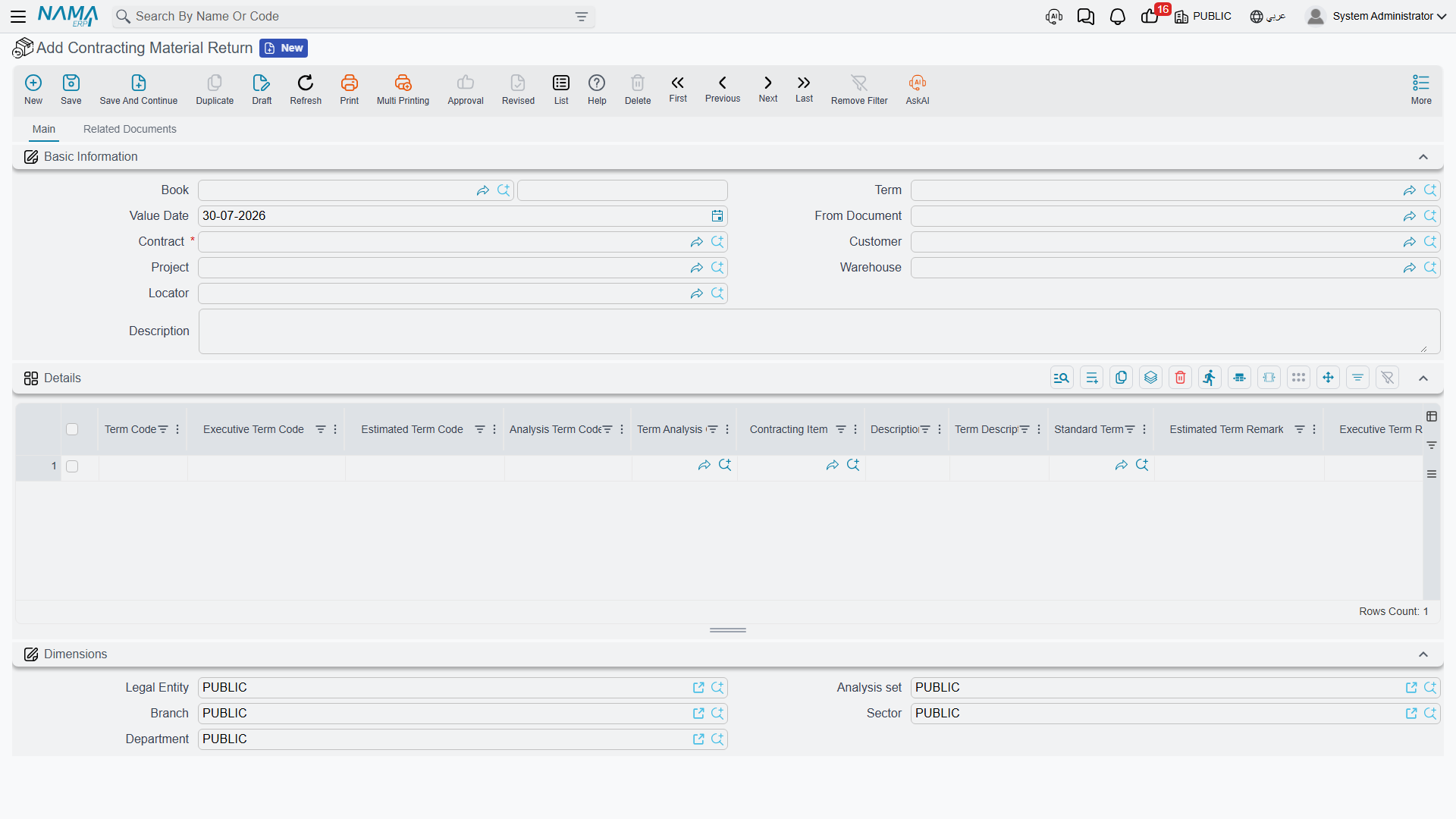
Task: Tick the checkbox for row 1
Action: [x=72, y=466]
